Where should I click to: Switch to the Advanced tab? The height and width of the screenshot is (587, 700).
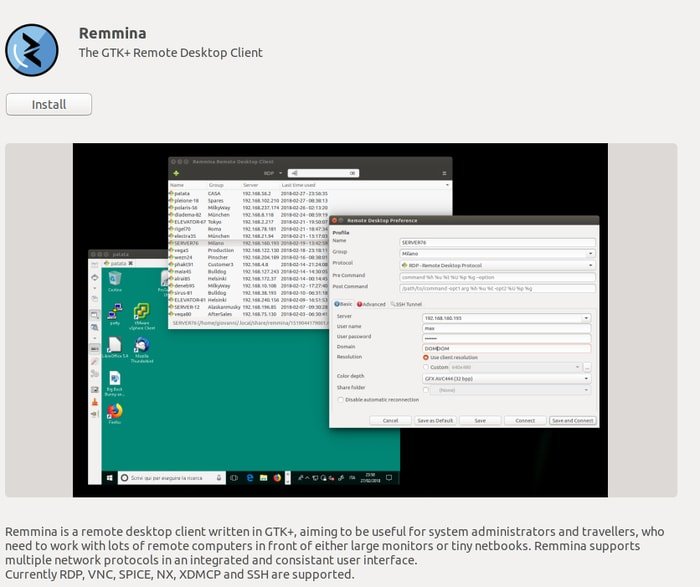[371, 304]
